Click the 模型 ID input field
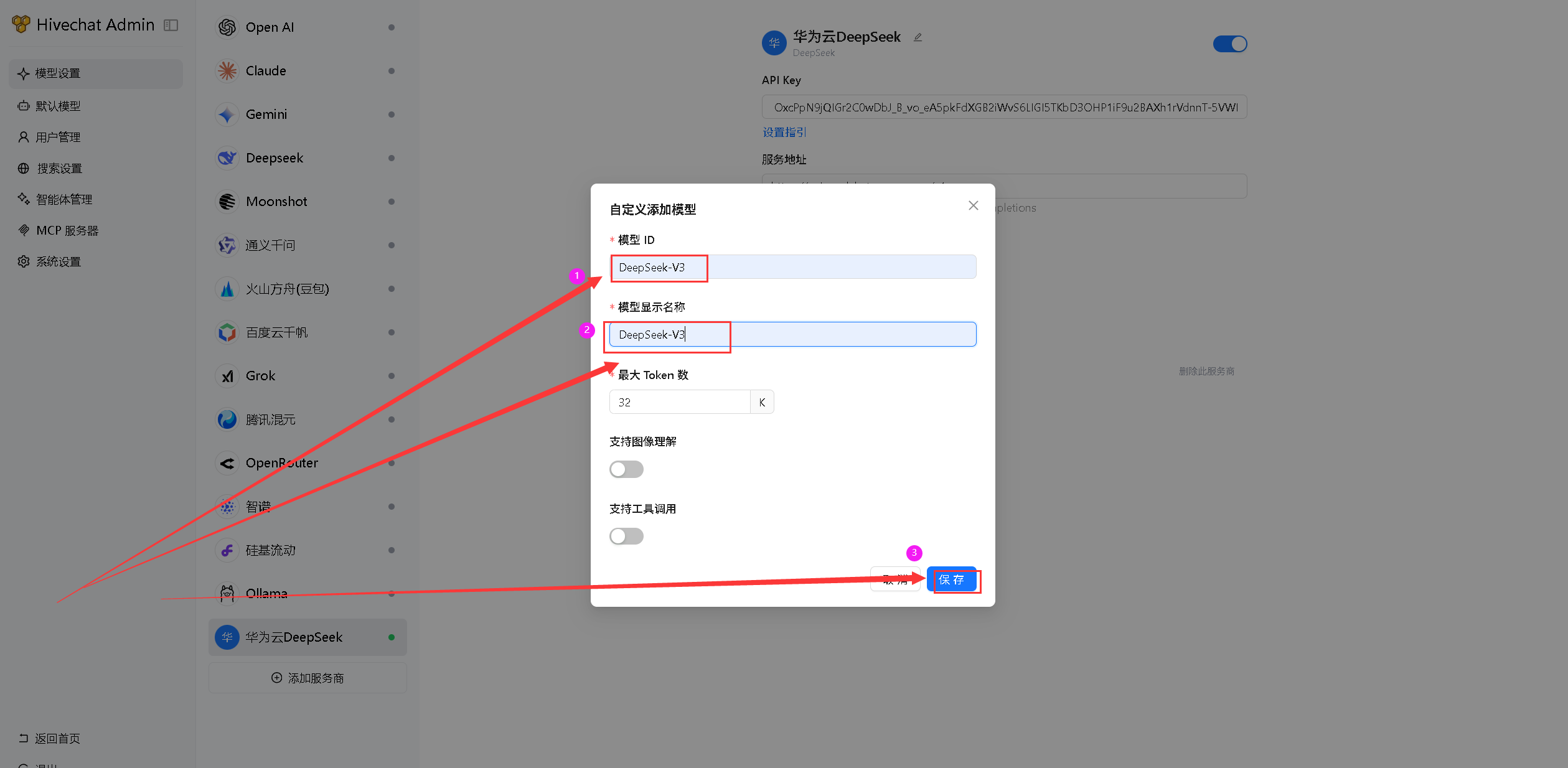The image size is (1568, 768). click(792, 267)
